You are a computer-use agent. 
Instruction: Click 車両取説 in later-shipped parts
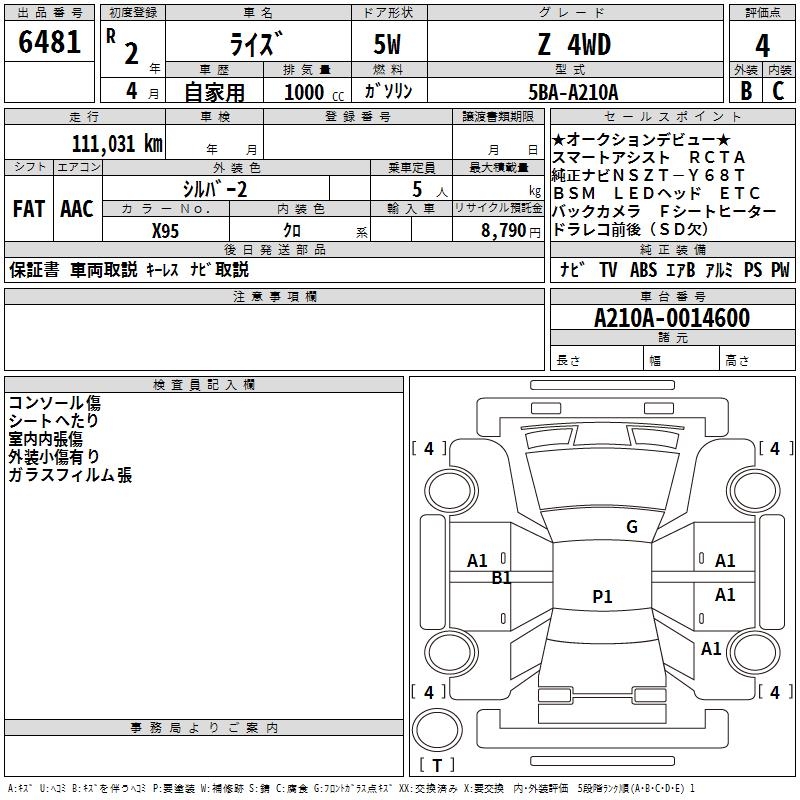point(104,269)
